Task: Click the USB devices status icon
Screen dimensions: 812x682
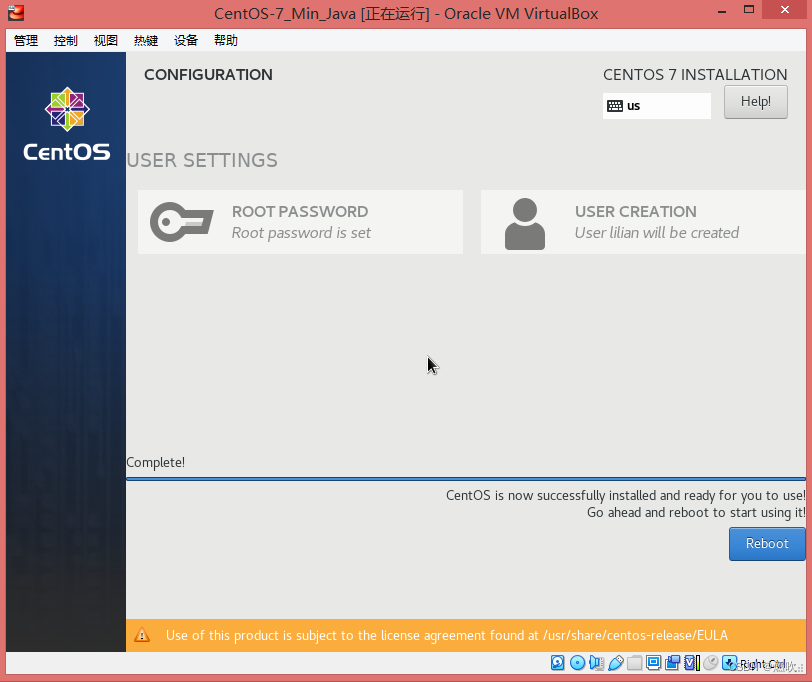Action: click(615, 663)
